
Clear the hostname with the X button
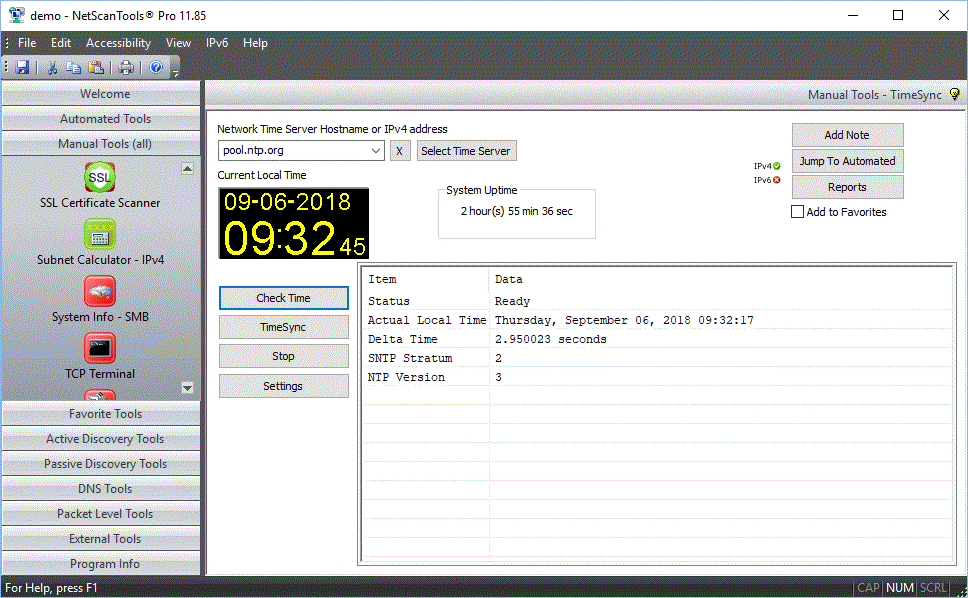pos(399,151)
